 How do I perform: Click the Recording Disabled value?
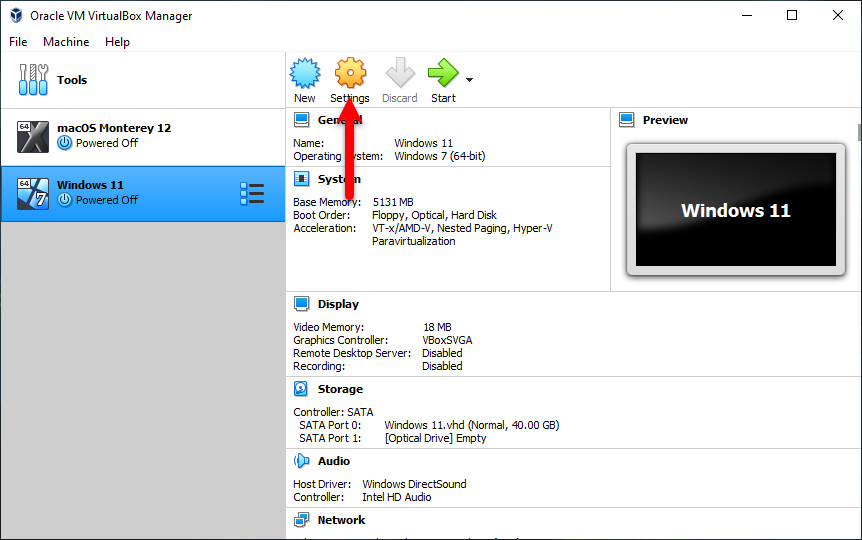442,366
